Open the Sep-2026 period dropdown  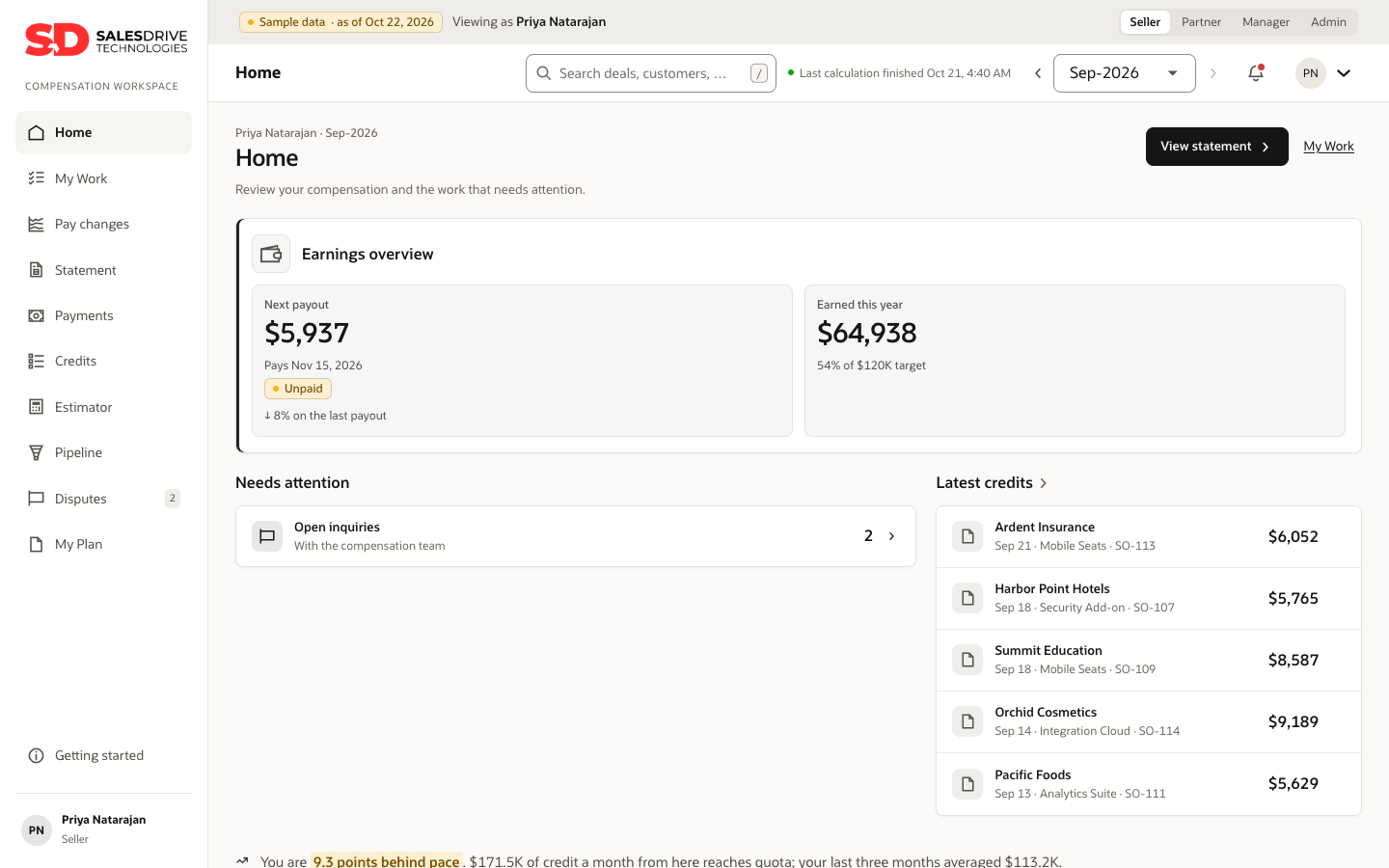pos(1125,73)
